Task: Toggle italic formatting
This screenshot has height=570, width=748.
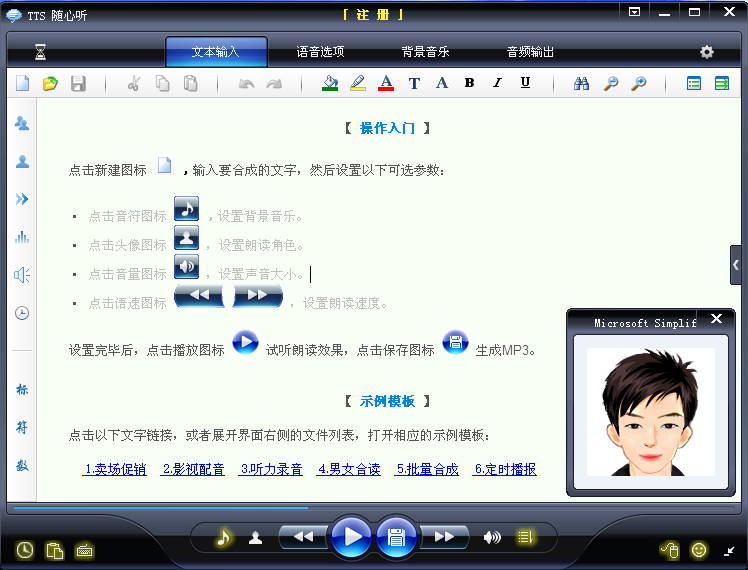Action: pos(498,83)
